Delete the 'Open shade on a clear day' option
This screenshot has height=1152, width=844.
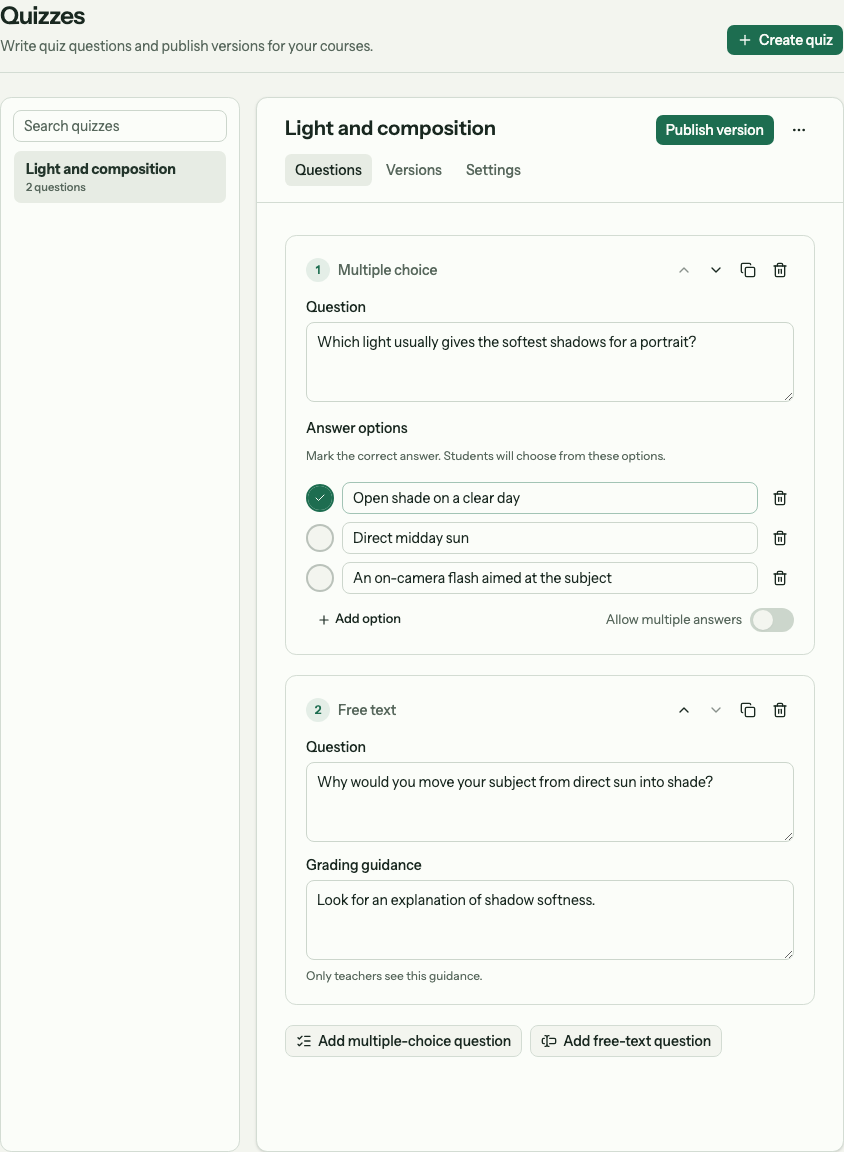click(780, 498)
